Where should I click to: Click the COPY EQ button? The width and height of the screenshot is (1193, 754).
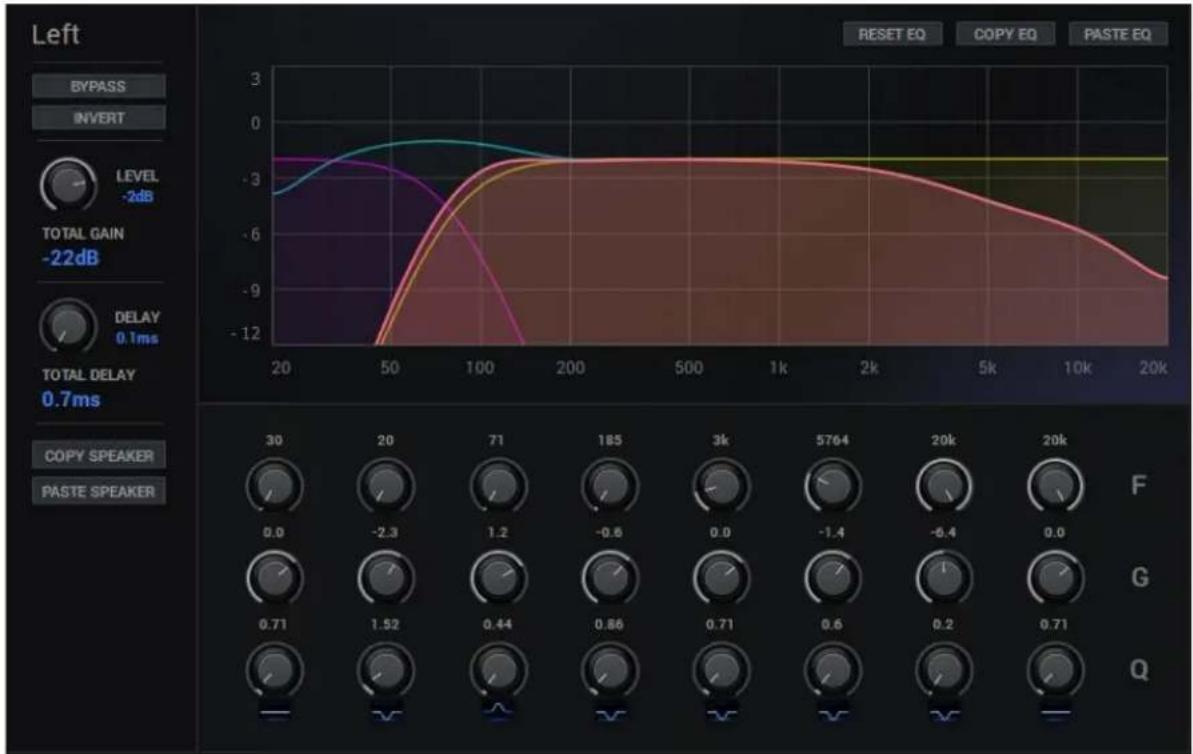[1005, 34]
